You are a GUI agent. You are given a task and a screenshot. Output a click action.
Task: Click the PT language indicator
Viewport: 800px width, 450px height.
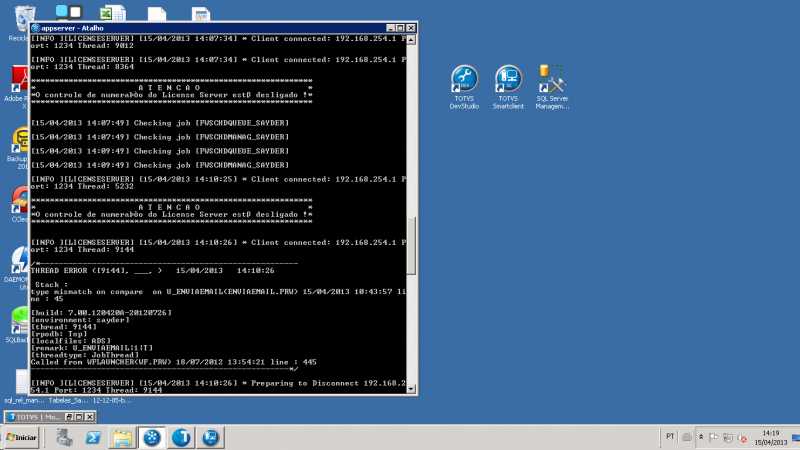[x=670, y=436]
